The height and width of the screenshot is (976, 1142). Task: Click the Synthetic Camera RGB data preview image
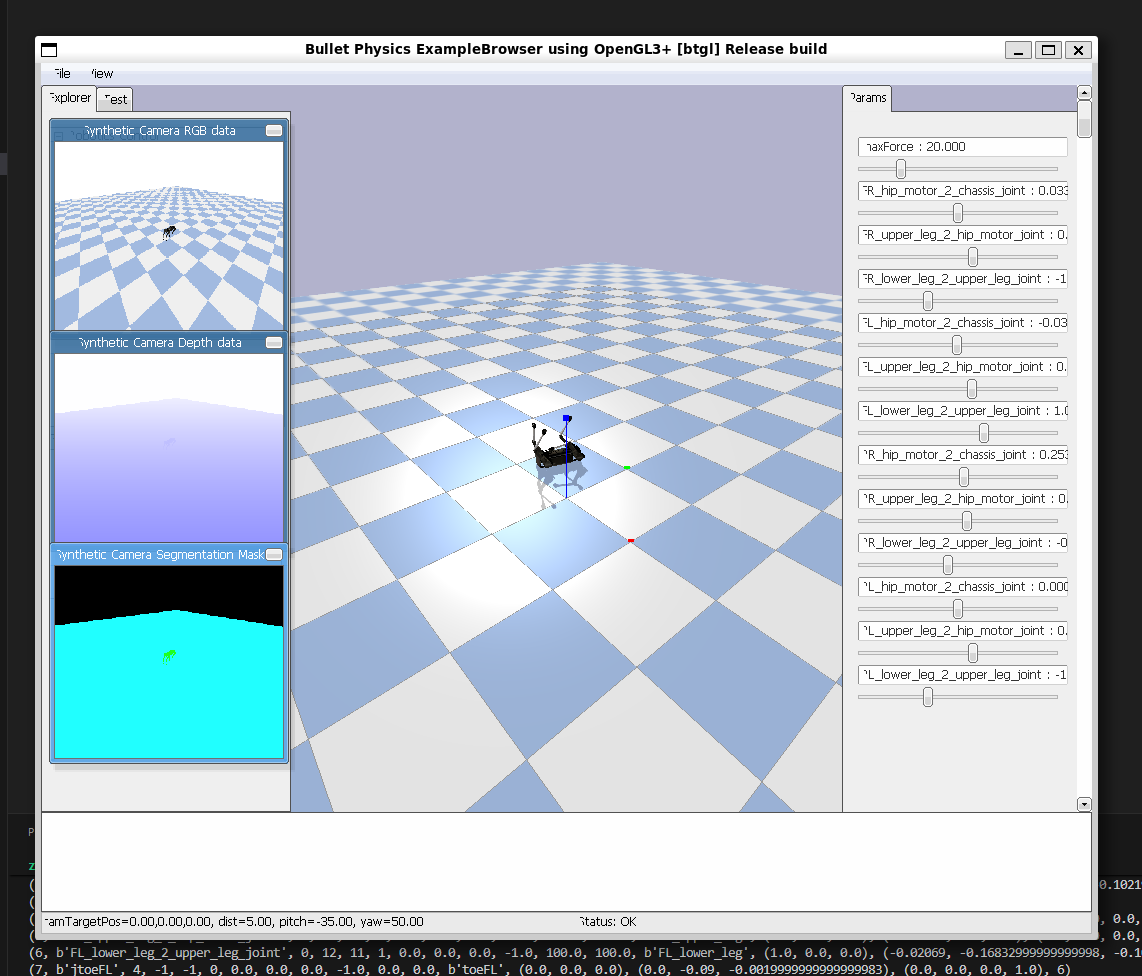tap(169, 235)
